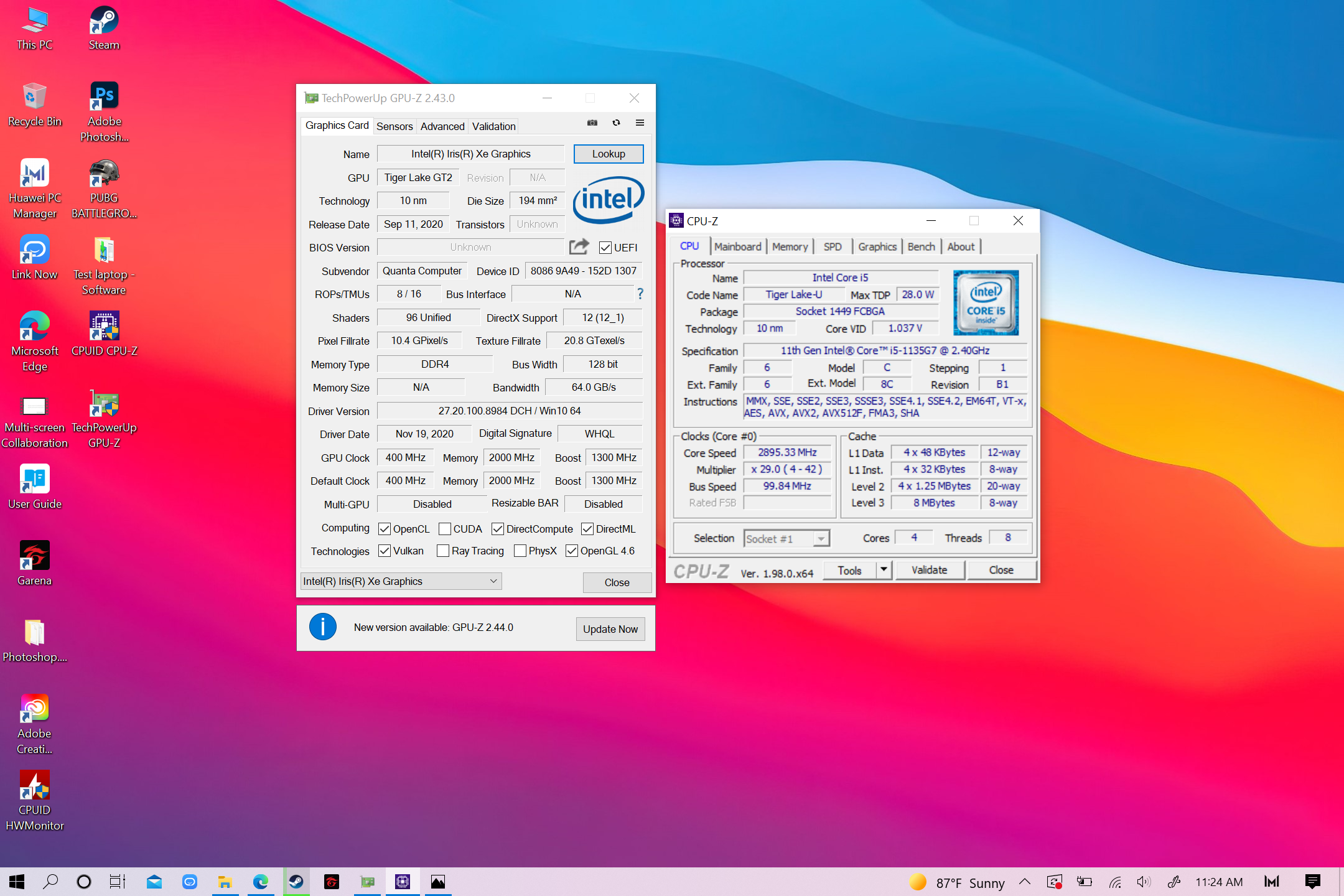The image size is (1344, 896).
Task: Open Windows Start menu button
Action: click(x=17, y=882)
